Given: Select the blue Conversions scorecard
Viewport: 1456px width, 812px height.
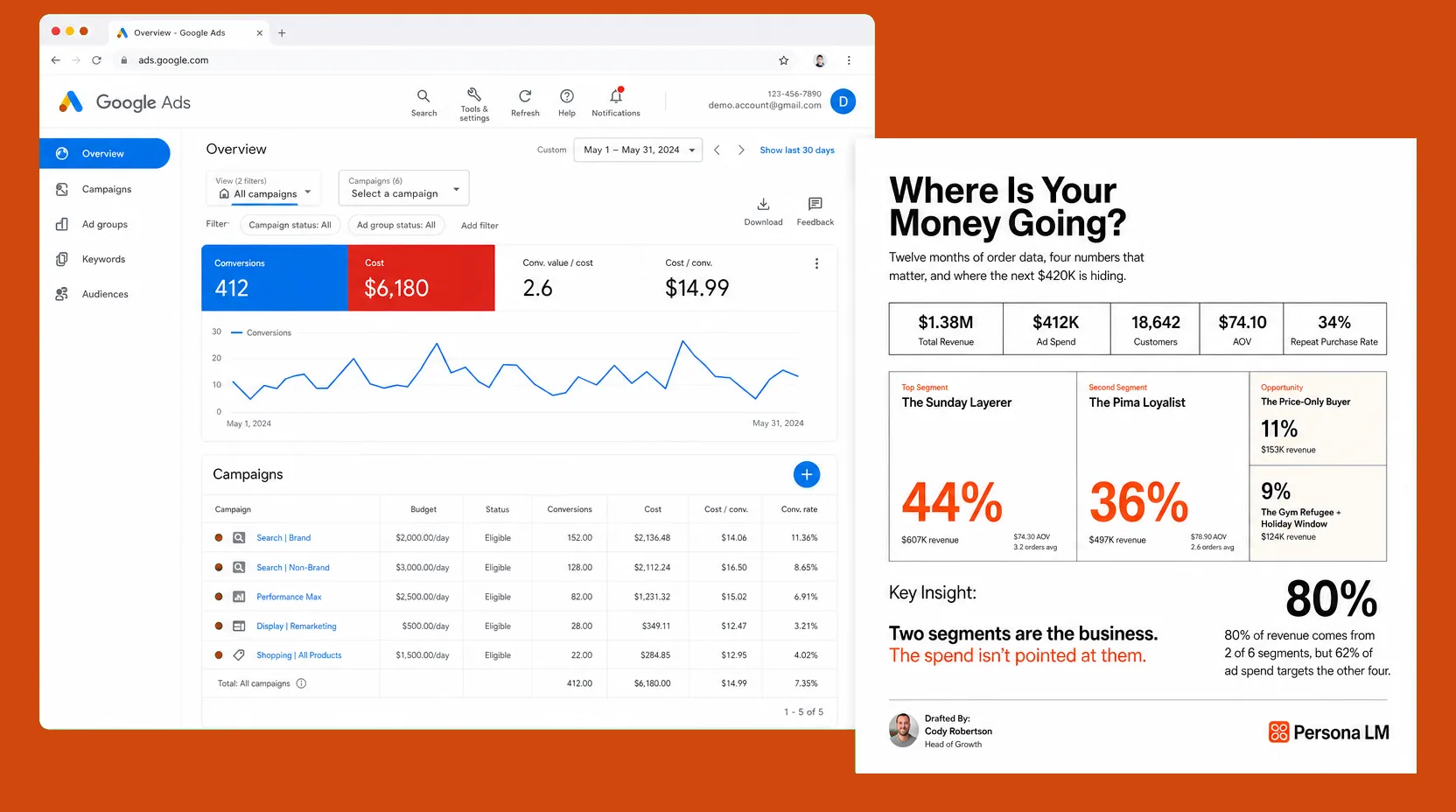Looking at the screenshot, I should [x=275, y=278].
